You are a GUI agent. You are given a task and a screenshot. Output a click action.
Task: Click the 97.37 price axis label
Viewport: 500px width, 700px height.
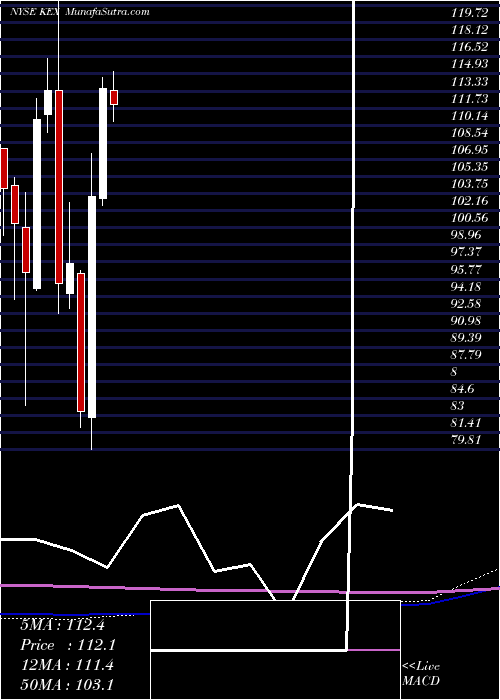[x=467, y=252]
